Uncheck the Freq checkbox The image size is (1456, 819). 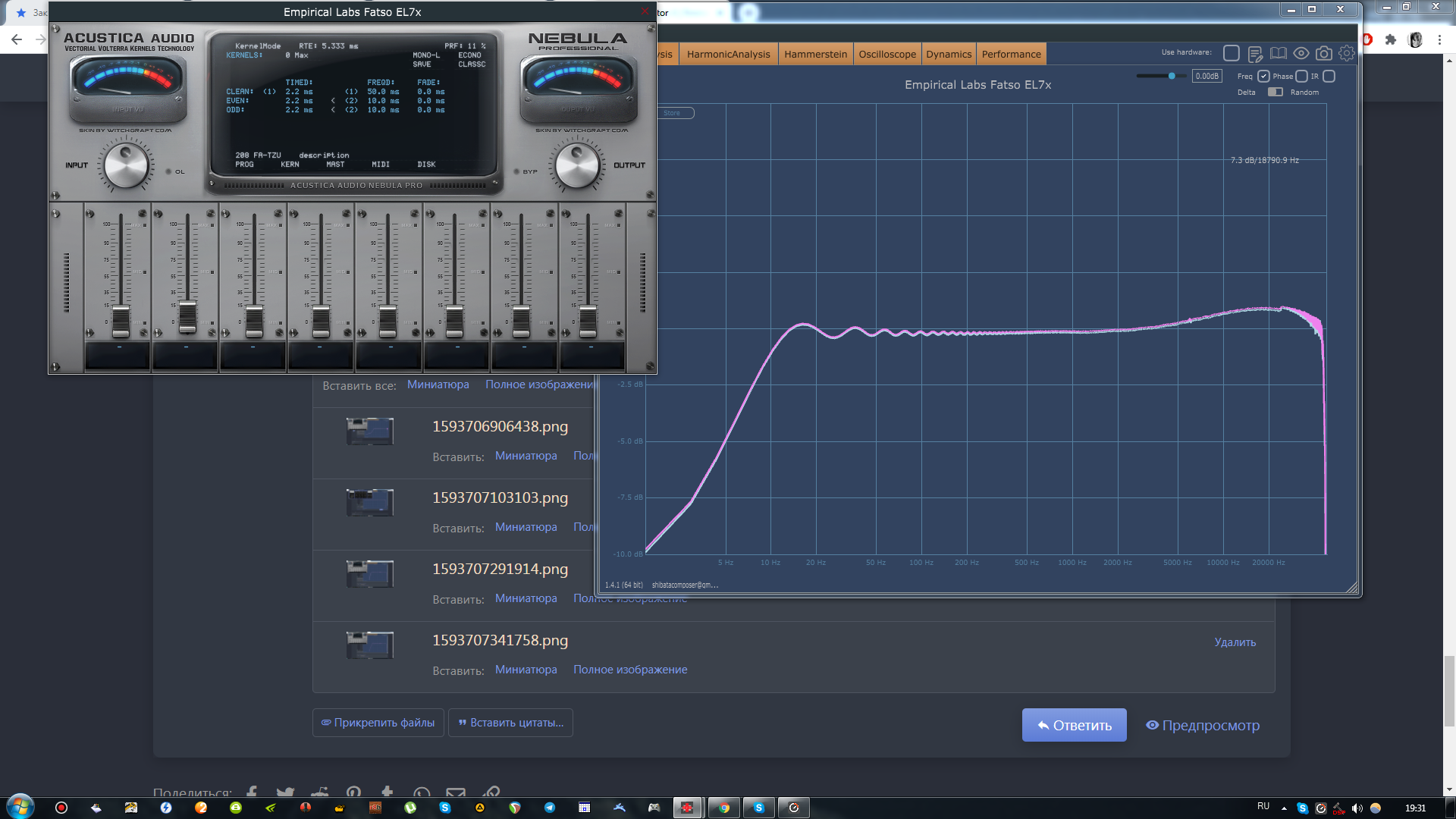[1263, 77]
